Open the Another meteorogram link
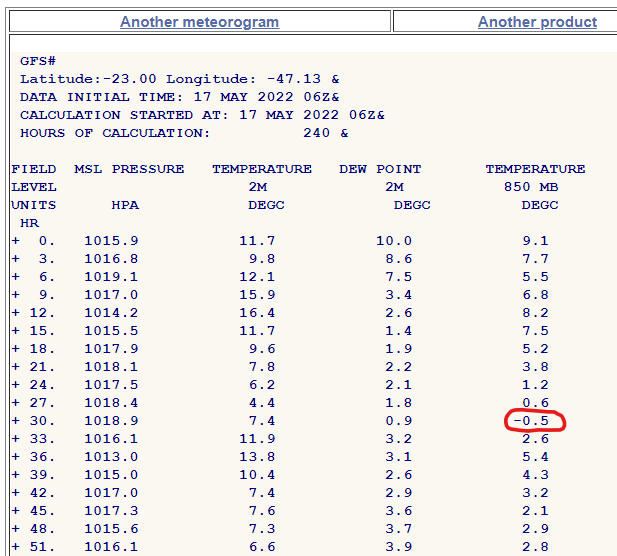 tap(199, 22)
